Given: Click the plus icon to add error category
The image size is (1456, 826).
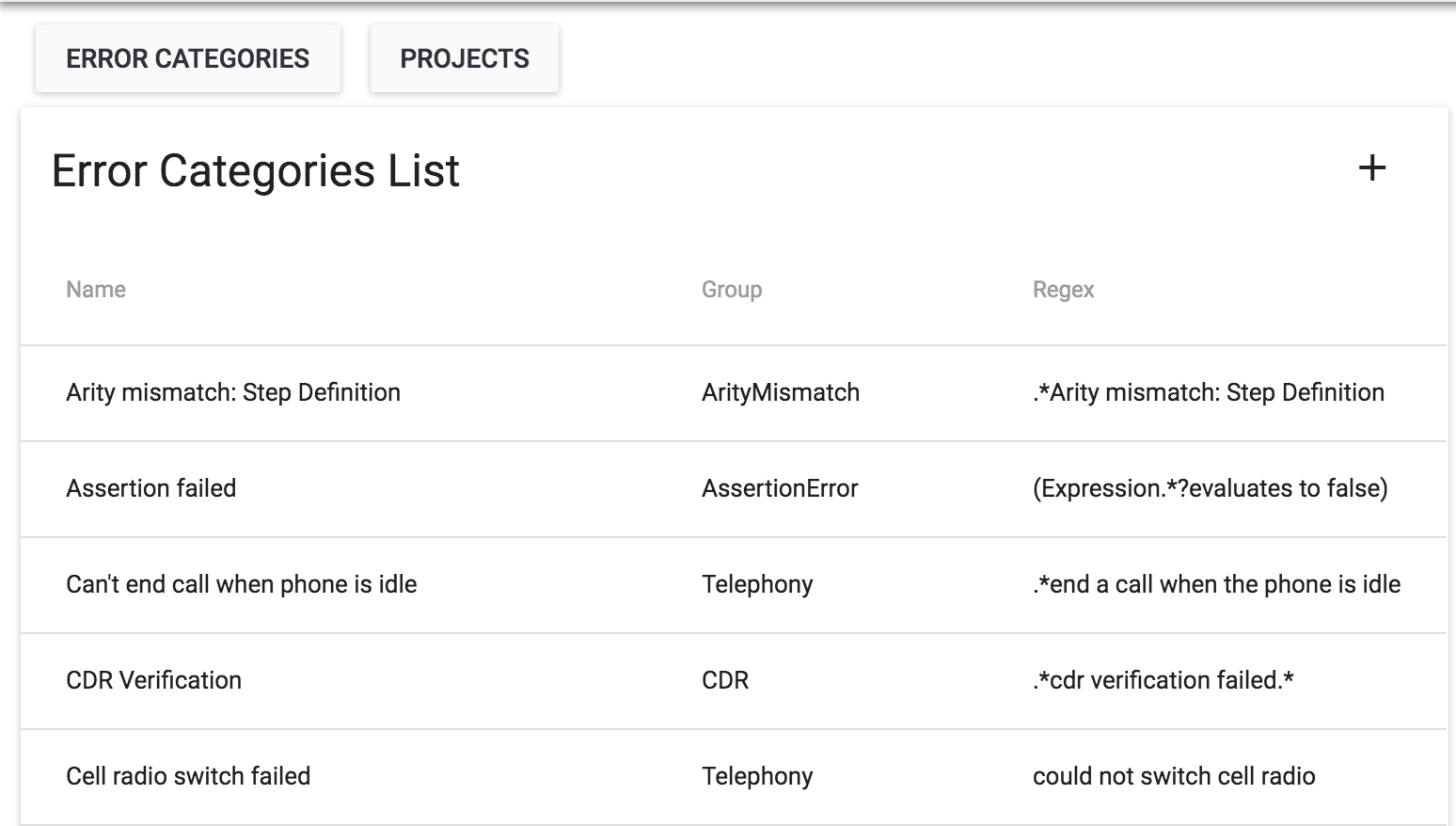Looking at the screenshot, I should (x=1372, y=168).
